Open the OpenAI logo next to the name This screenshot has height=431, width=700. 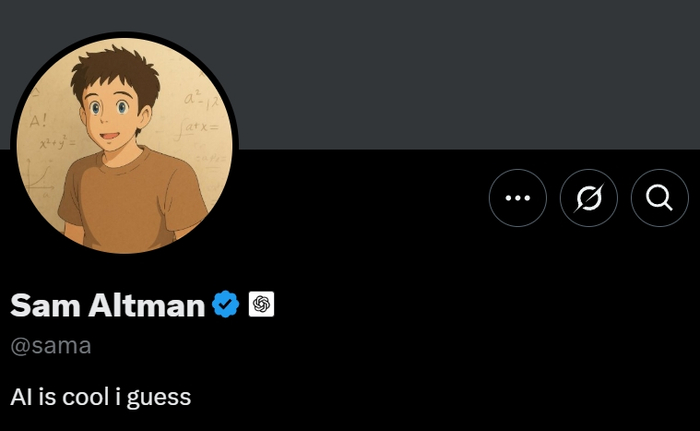tap(261, 305)
